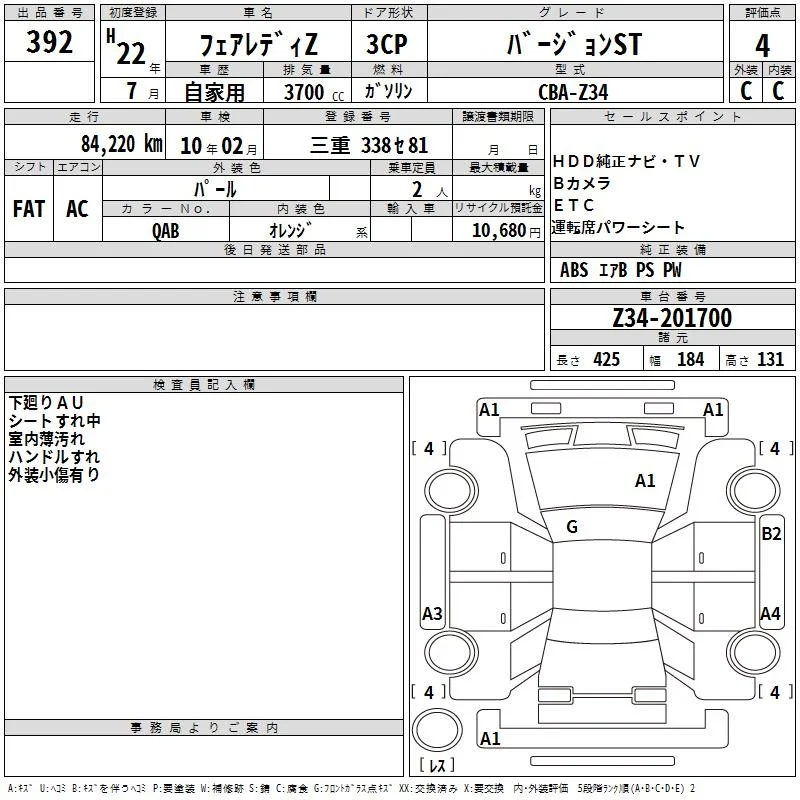Select inspector note 下廻りAU

point(45,403)
